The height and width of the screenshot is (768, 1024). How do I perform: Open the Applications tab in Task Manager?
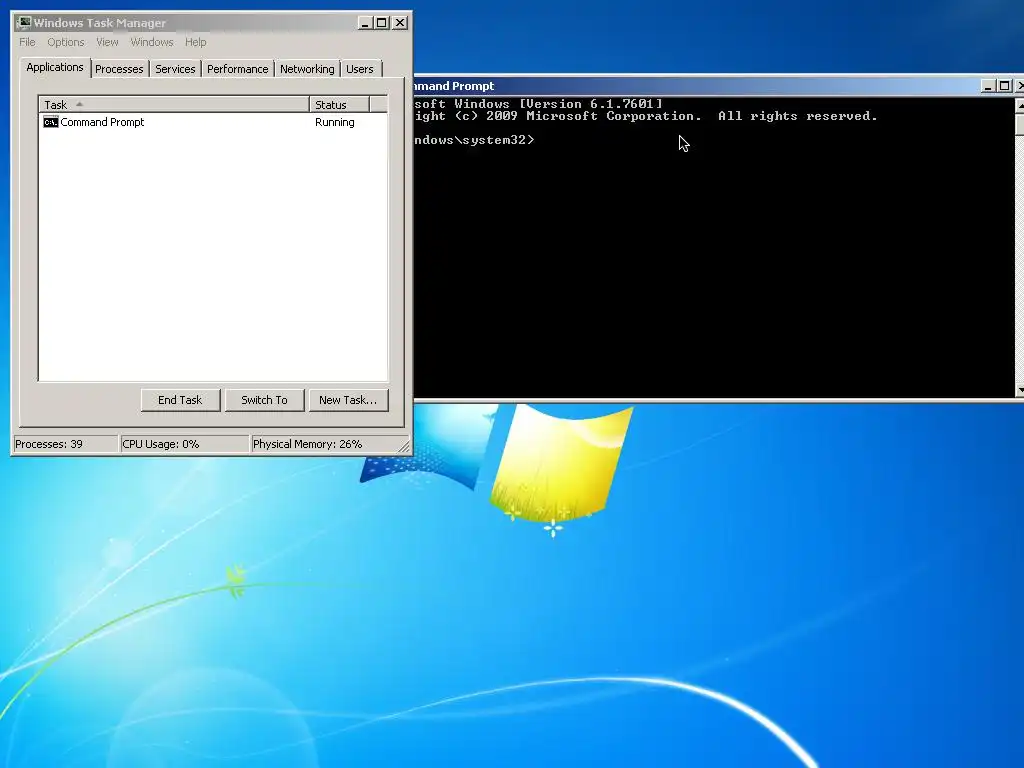[x=55, y=67]
